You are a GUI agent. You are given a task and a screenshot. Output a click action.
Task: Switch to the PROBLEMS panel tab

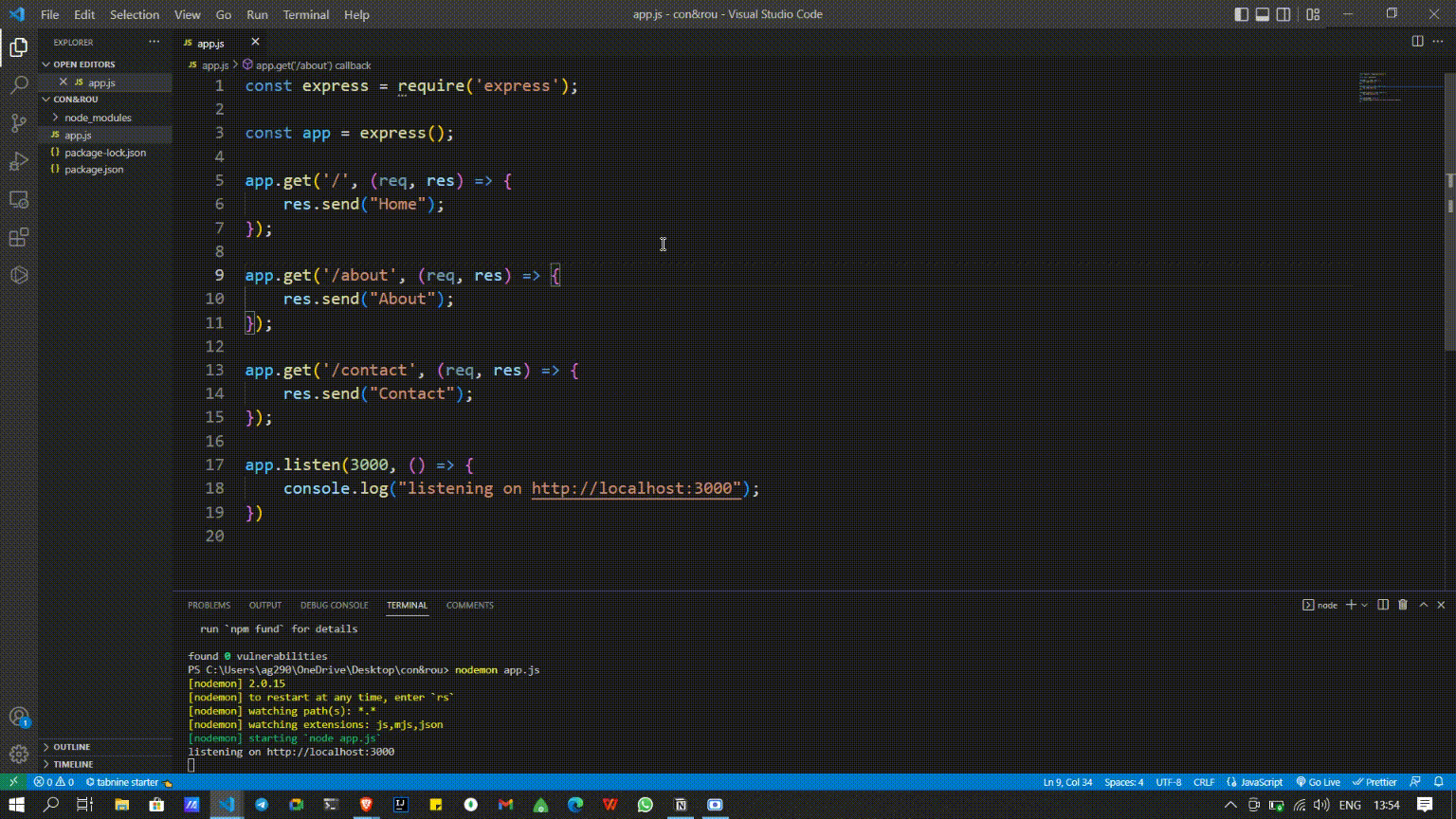(209, 605)
